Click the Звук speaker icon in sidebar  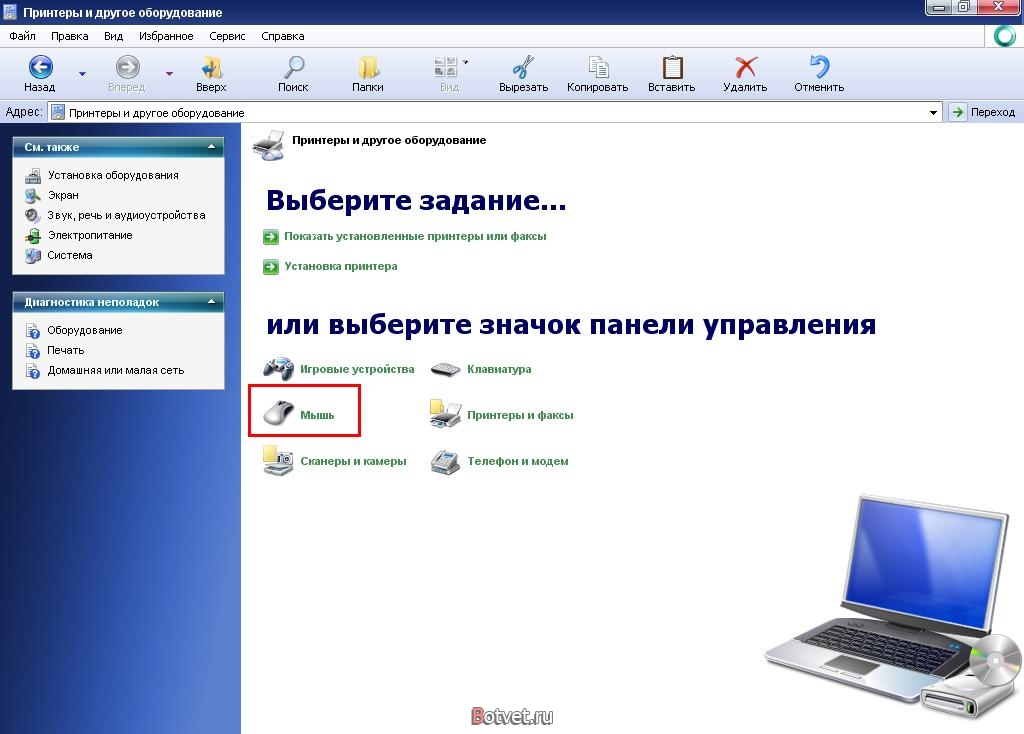33,215
